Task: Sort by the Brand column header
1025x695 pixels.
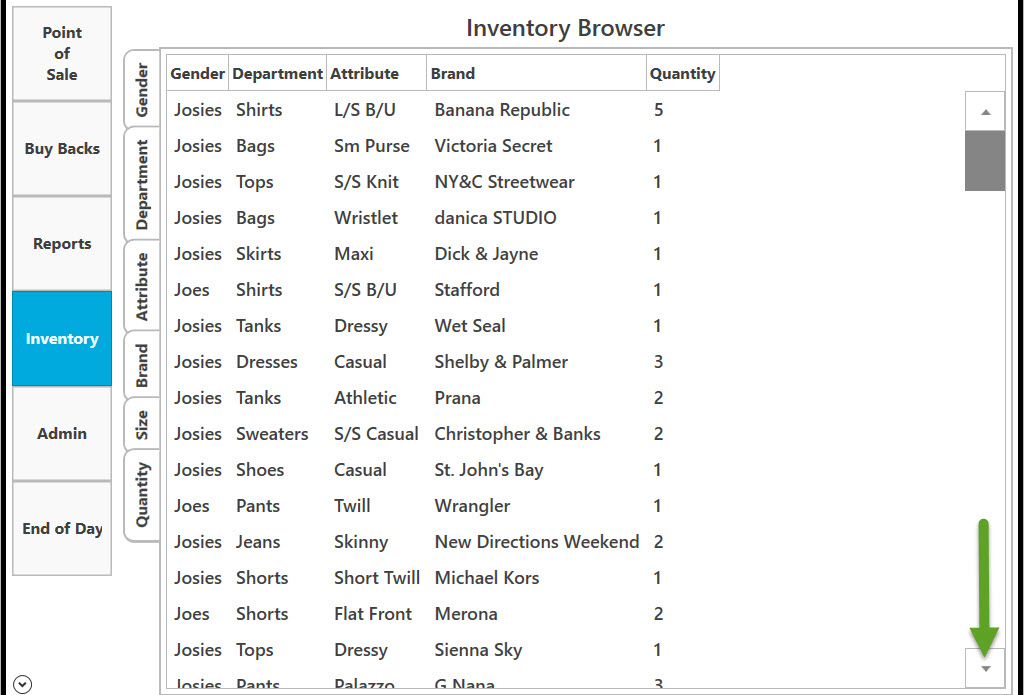Action: 536,73
